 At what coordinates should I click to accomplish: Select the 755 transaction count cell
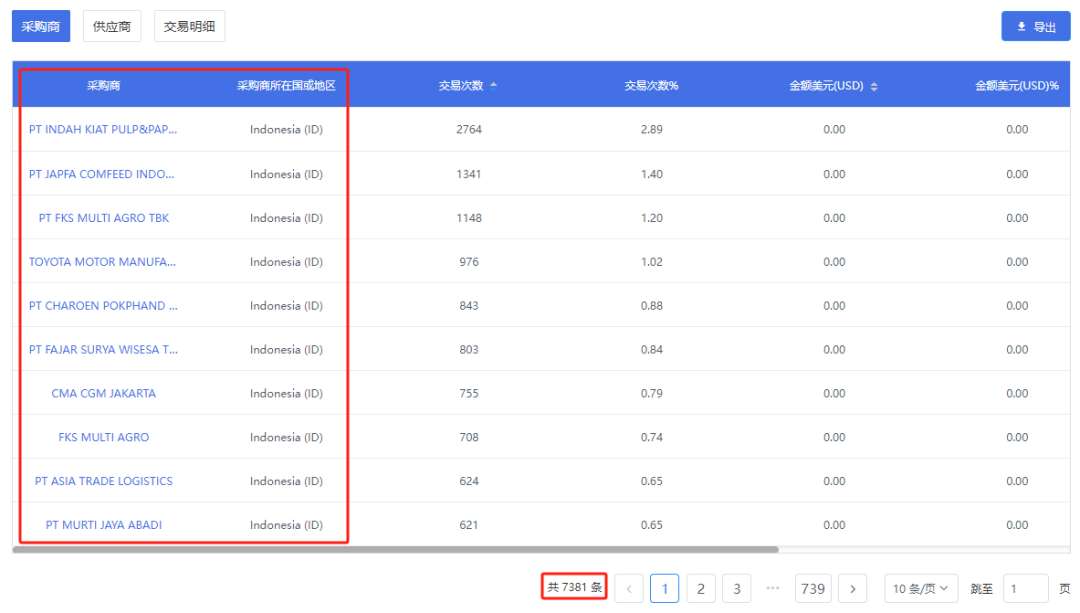click(469, 393)
